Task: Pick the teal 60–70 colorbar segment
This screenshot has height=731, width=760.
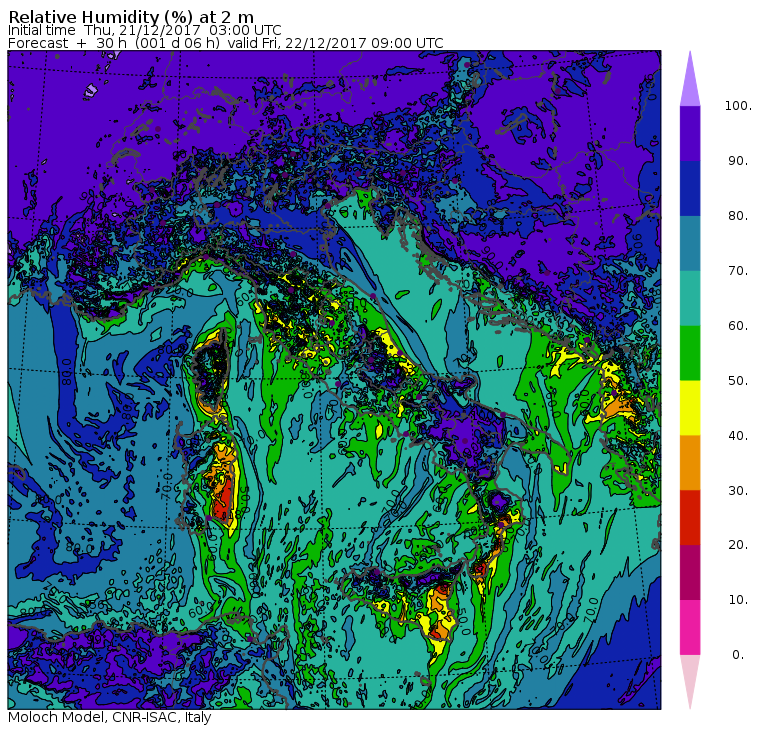Action: 690,298
